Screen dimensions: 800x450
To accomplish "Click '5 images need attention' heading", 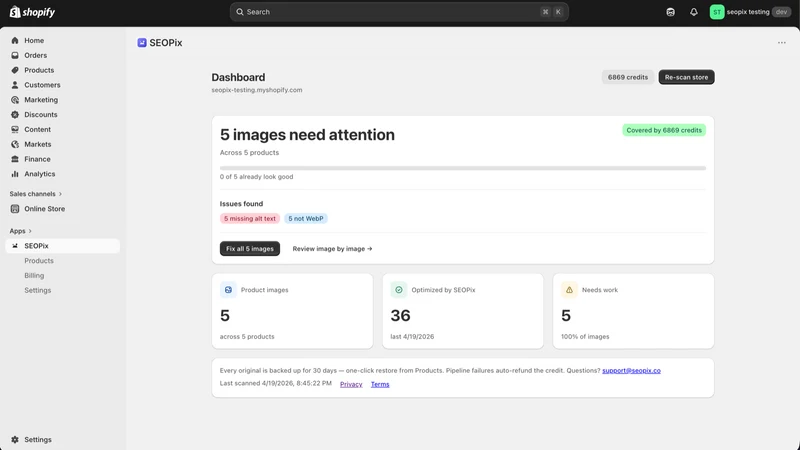I will point(307,135).
